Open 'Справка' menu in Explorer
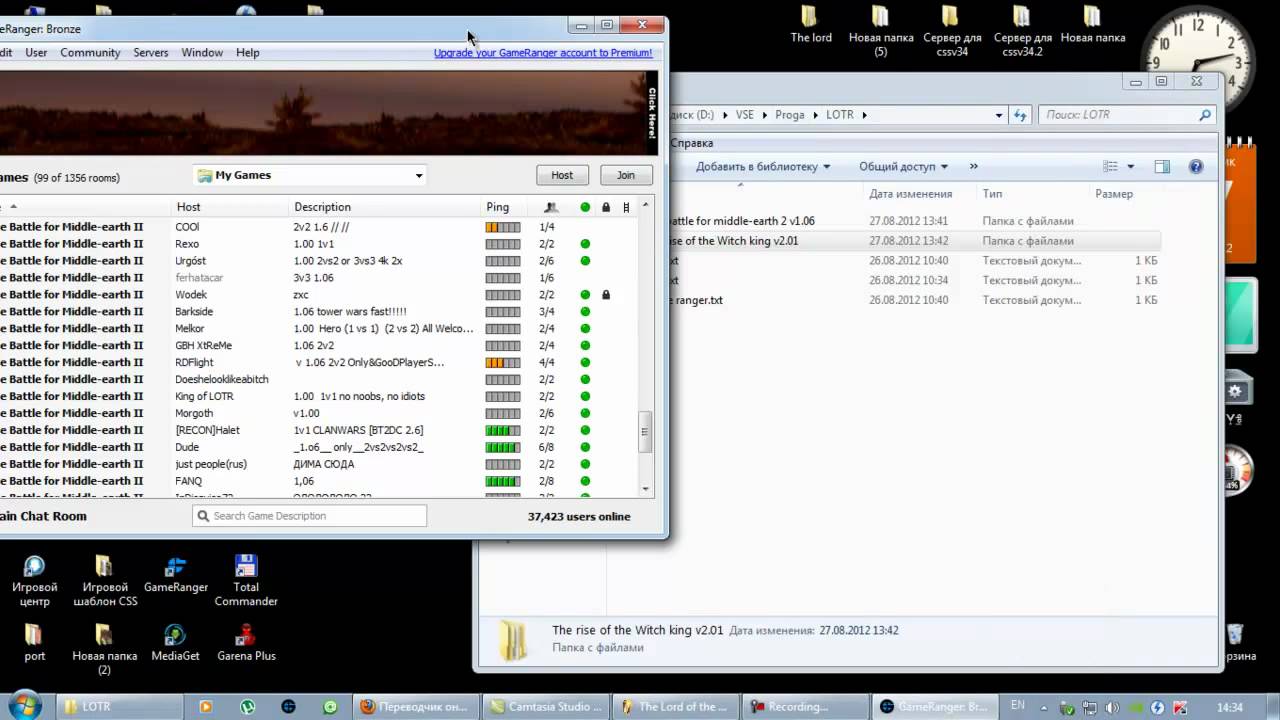Image resolution: width=1280 pixels, height=720 pixels. point(692,143)
